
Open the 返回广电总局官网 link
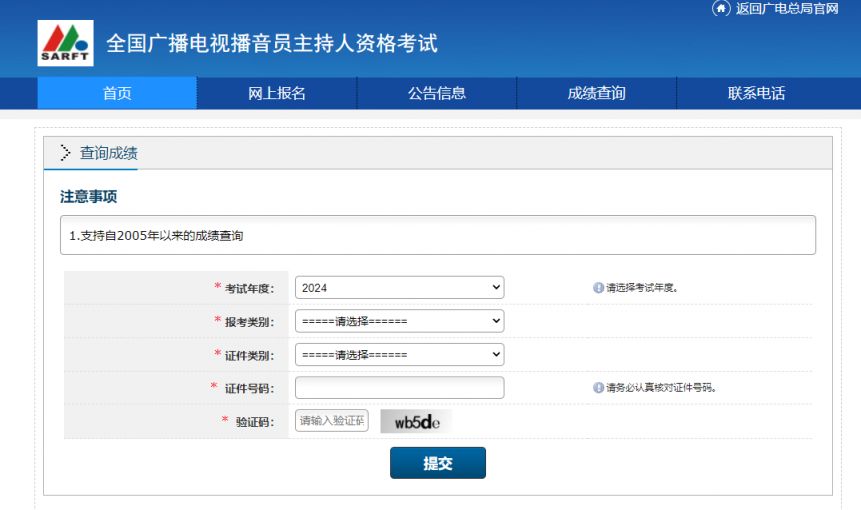click(x=787, y=8)
